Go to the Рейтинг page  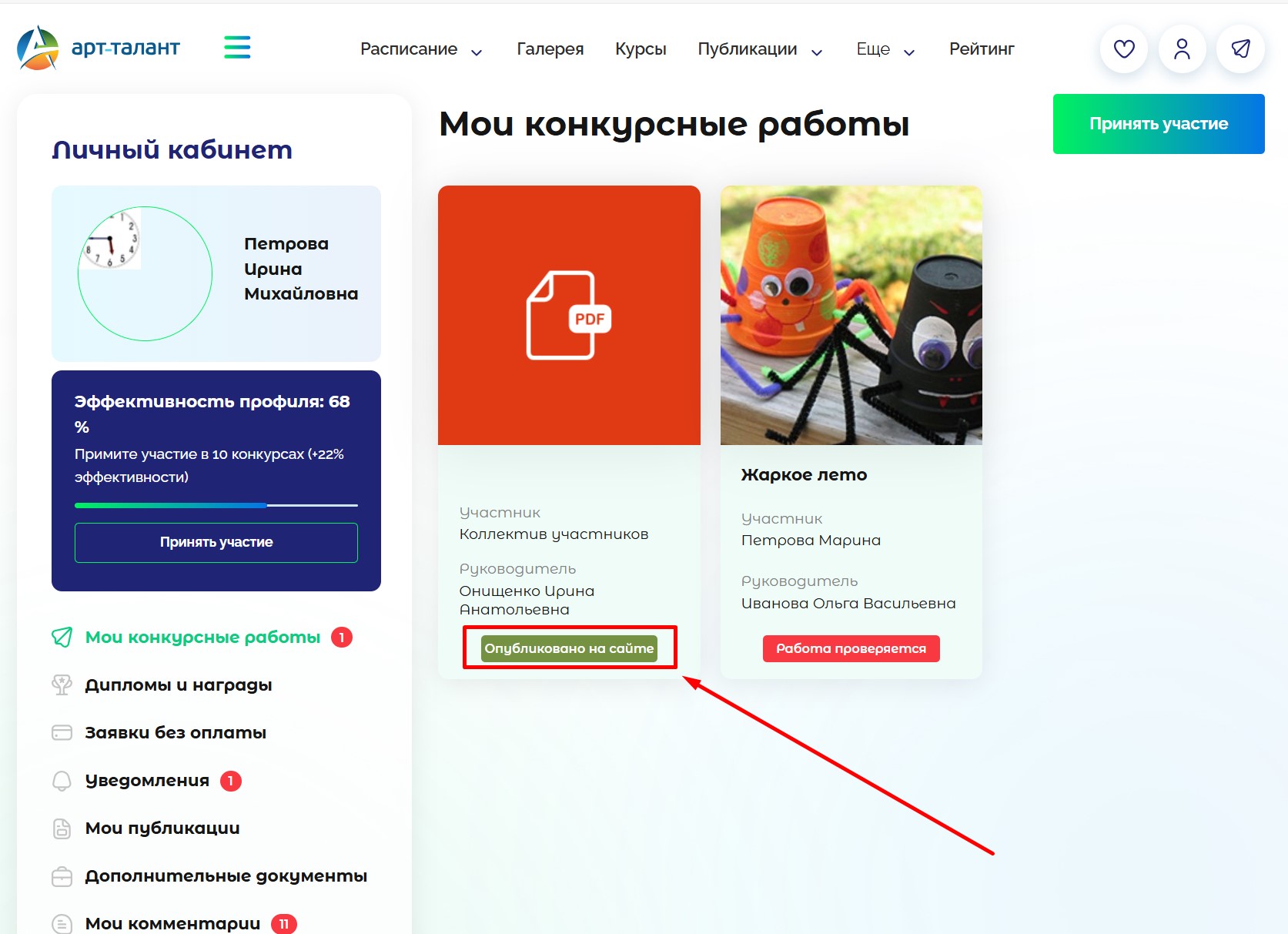tap(982, 49)
